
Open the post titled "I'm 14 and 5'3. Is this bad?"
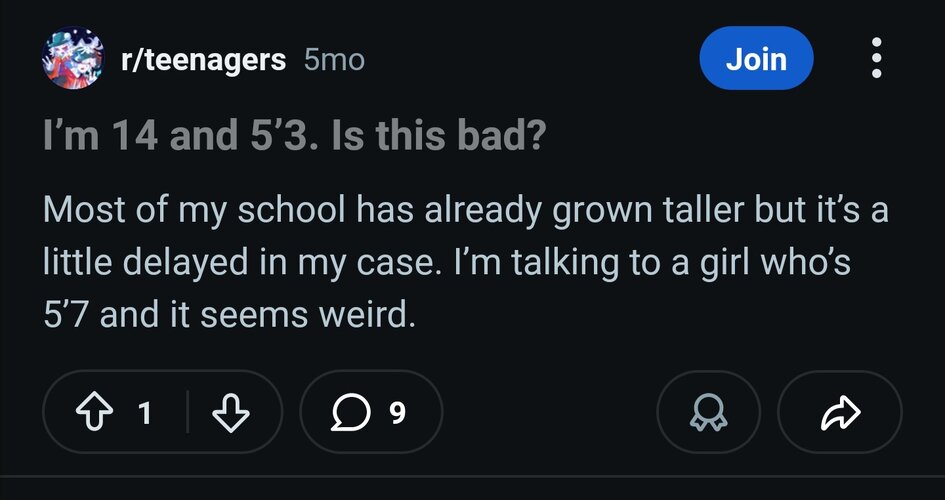pos(295,136)
